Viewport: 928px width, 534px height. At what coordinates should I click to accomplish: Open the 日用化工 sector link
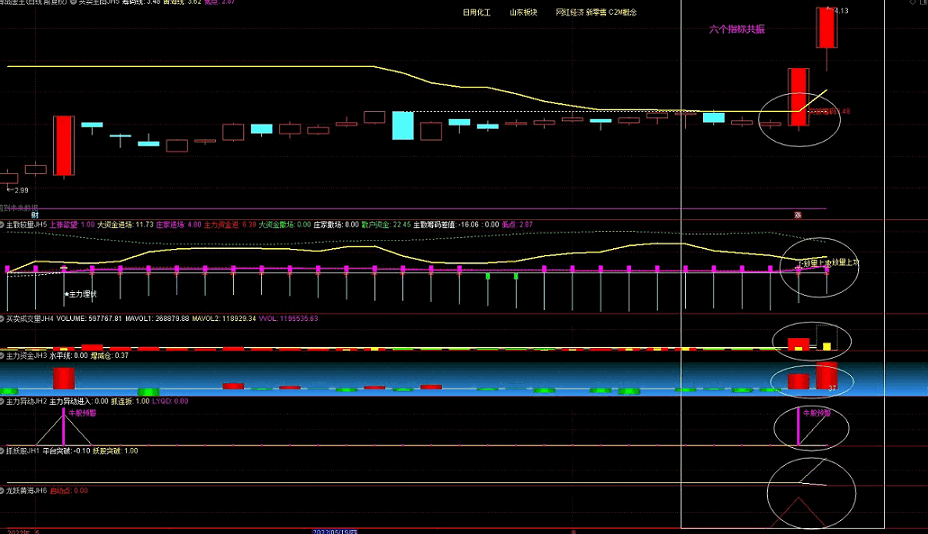click(x=476, y=12)
